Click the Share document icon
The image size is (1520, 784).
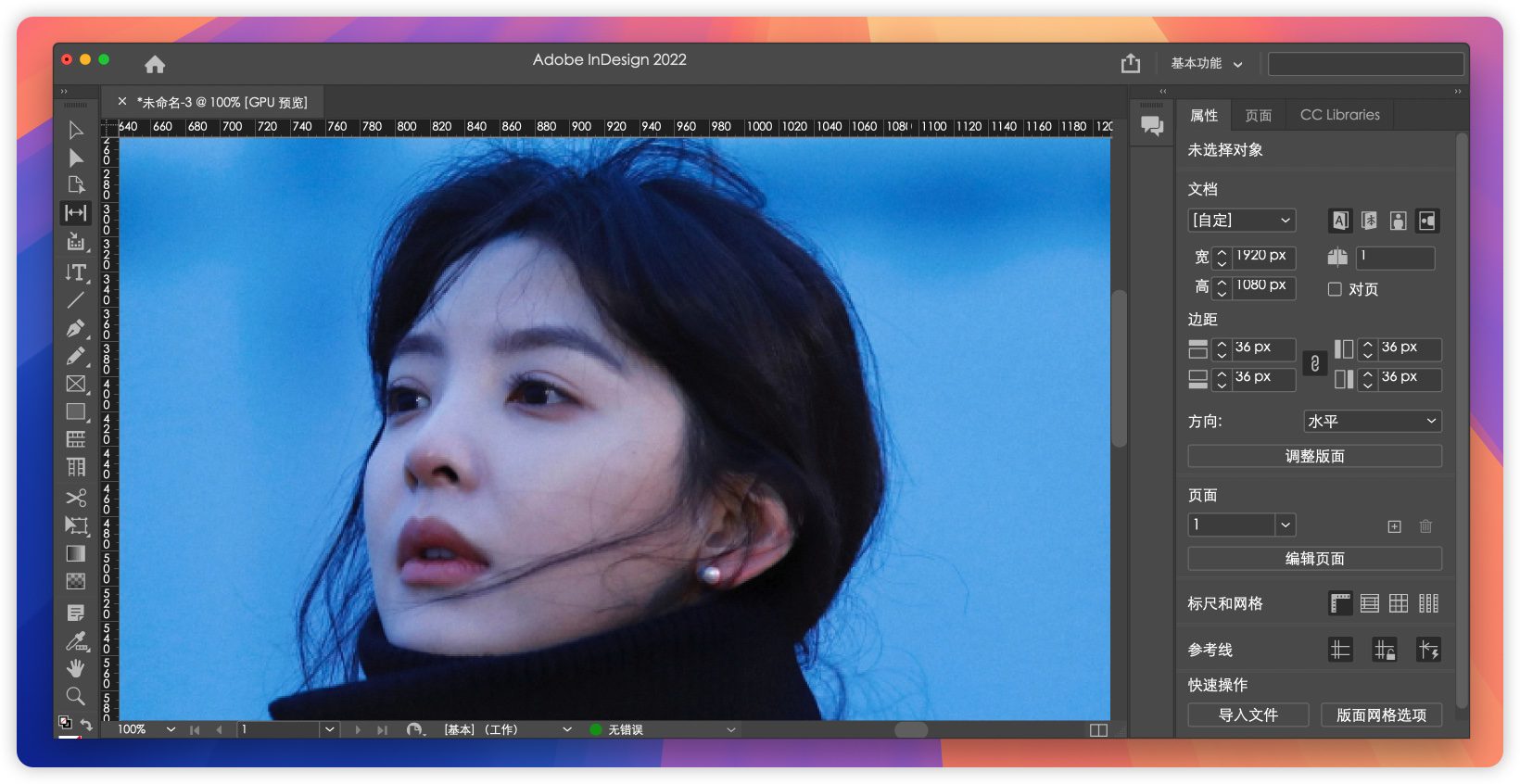coord(1131,63)
